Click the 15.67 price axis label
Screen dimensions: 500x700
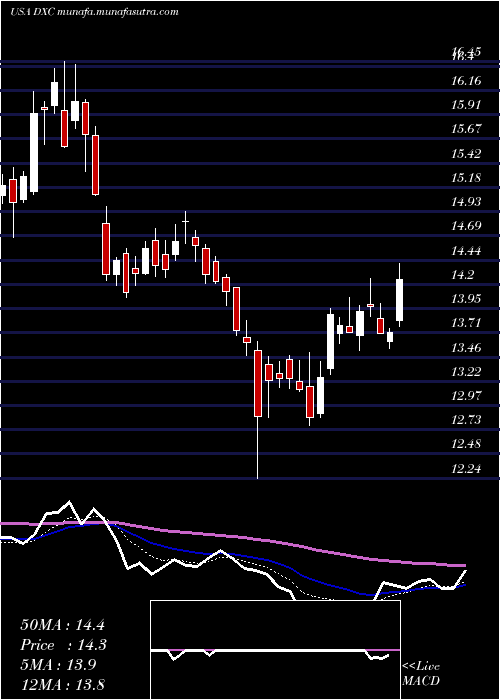(466, 129)
